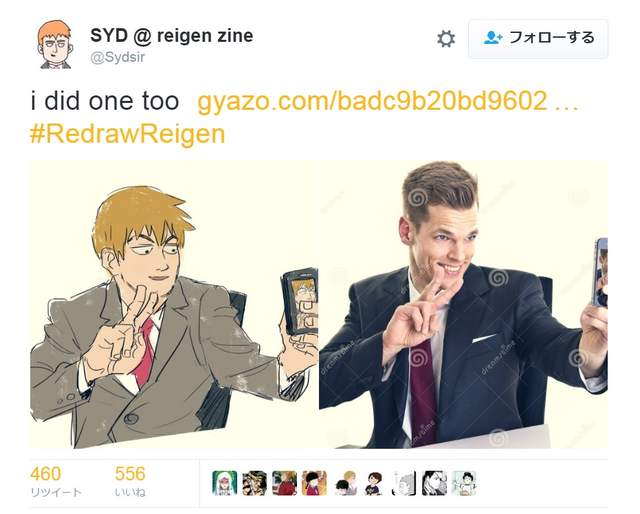Image resolution: width=640 pixels, height=514 pixels.
Task: Open the cartoon Reigen drawing
Action: 174,305
